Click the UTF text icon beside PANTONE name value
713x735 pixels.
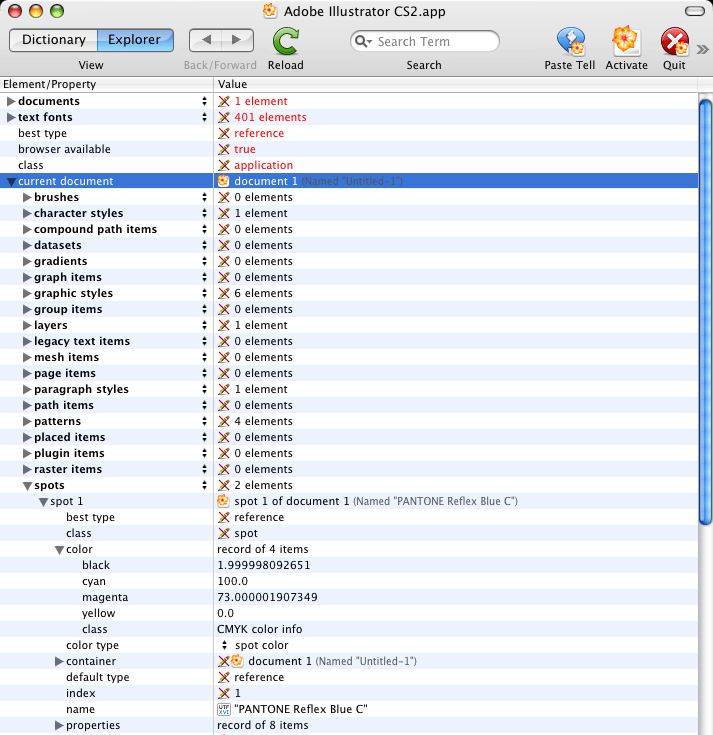[224, 709]
